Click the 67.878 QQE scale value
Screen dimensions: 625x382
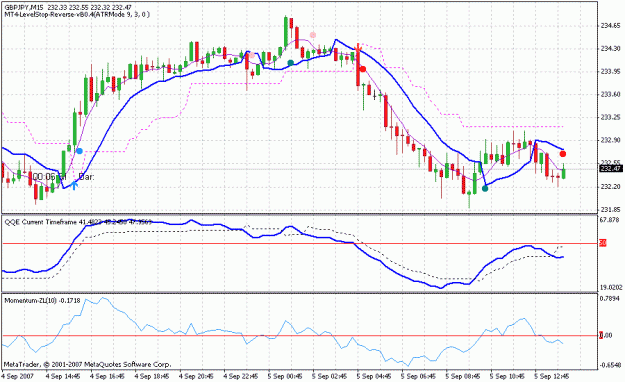(611, 220)
